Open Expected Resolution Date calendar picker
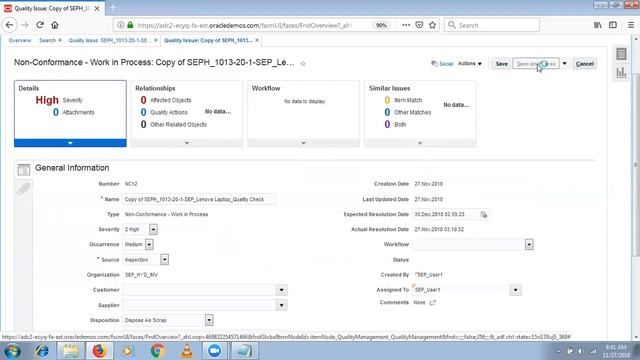Viewport: 640px width, 360px height. point(484,215)
